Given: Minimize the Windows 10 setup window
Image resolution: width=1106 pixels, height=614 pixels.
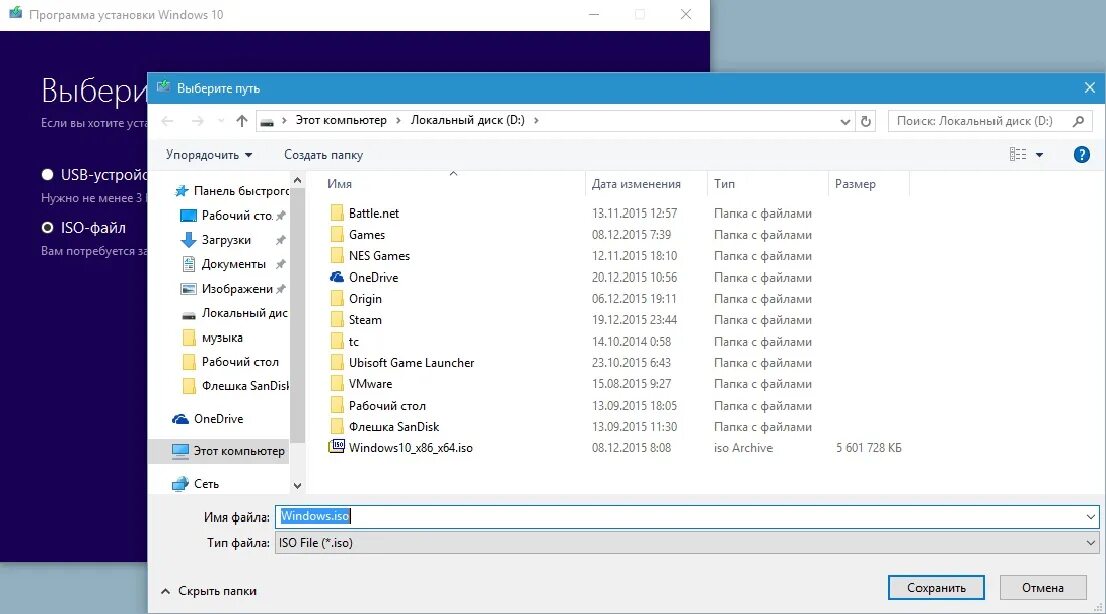Looking at the screenshot, I should click(594, 14).
